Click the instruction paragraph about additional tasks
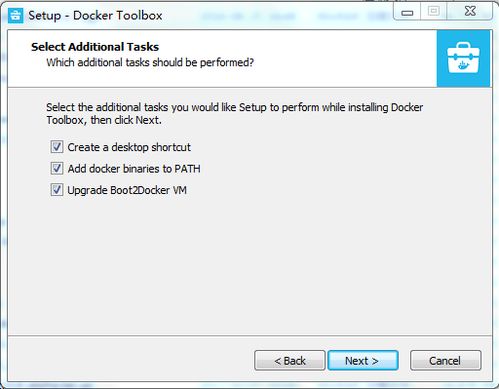The image size is (499, 389). click(x=235, y=114)
